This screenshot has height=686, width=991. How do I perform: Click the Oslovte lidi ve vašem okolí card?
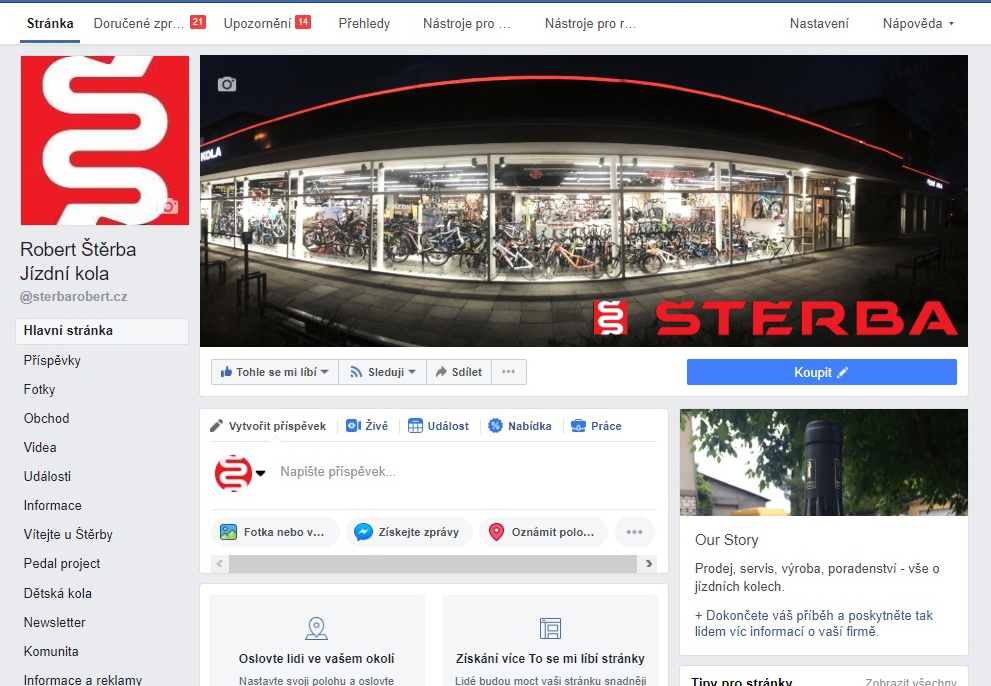click(317, 640)
